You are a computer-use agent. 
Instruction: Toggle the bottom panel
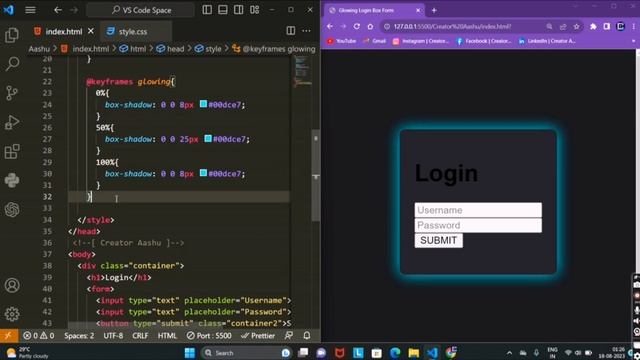[223, 10]
